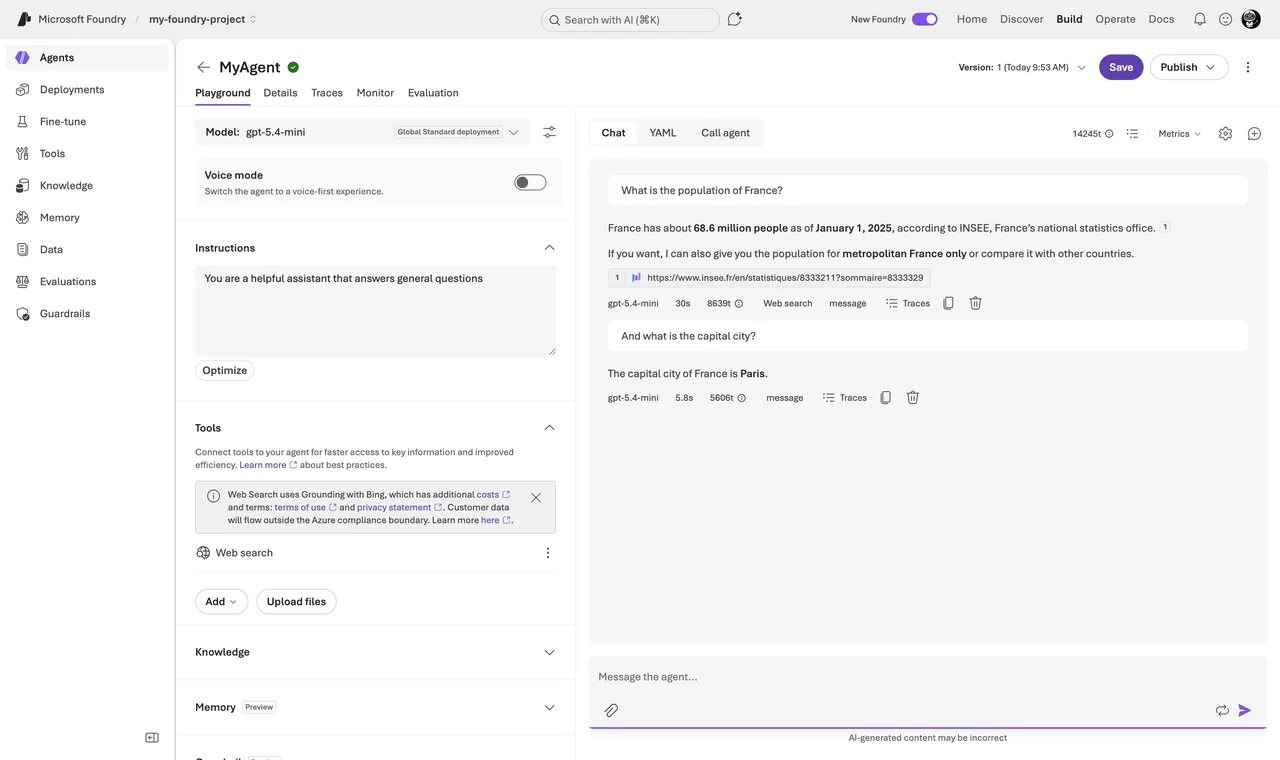This screenshot has height=760, width=1280.
Task: Switch to the Call agent tab
Action: click(x=725, y=133)
